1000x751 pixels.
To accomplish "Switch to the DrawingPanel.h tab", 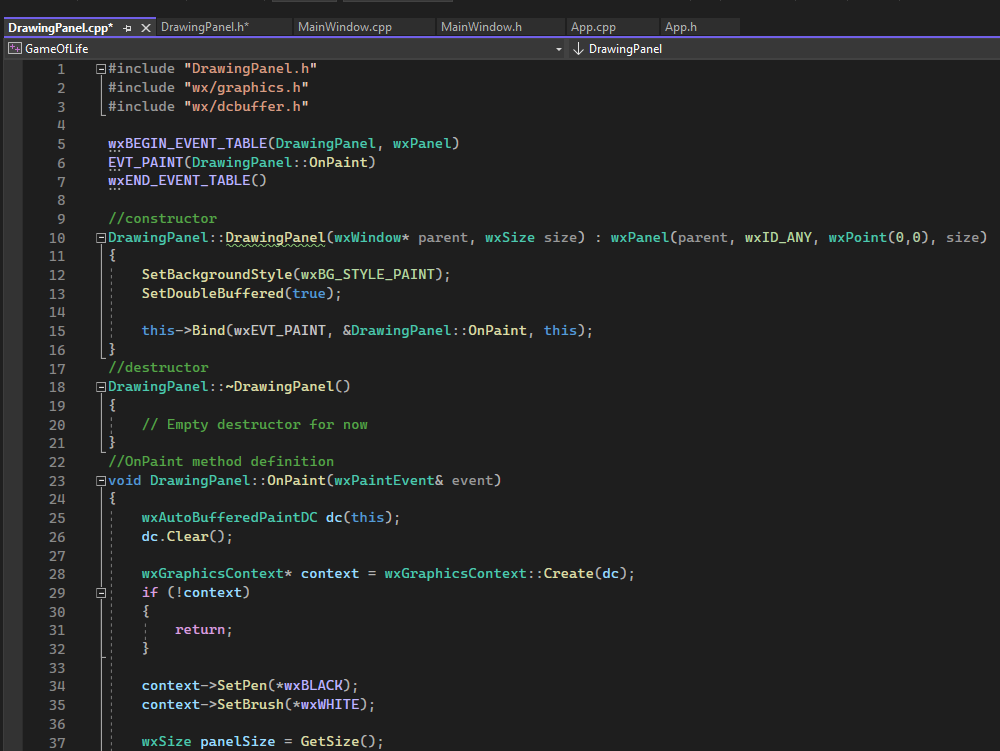I will 204,27.
